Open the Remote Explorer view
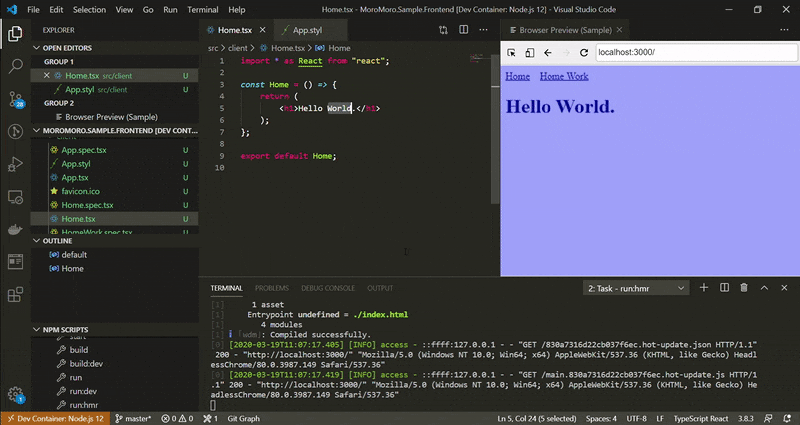This screenshot has width=800, height=425. tap(15, 197)
